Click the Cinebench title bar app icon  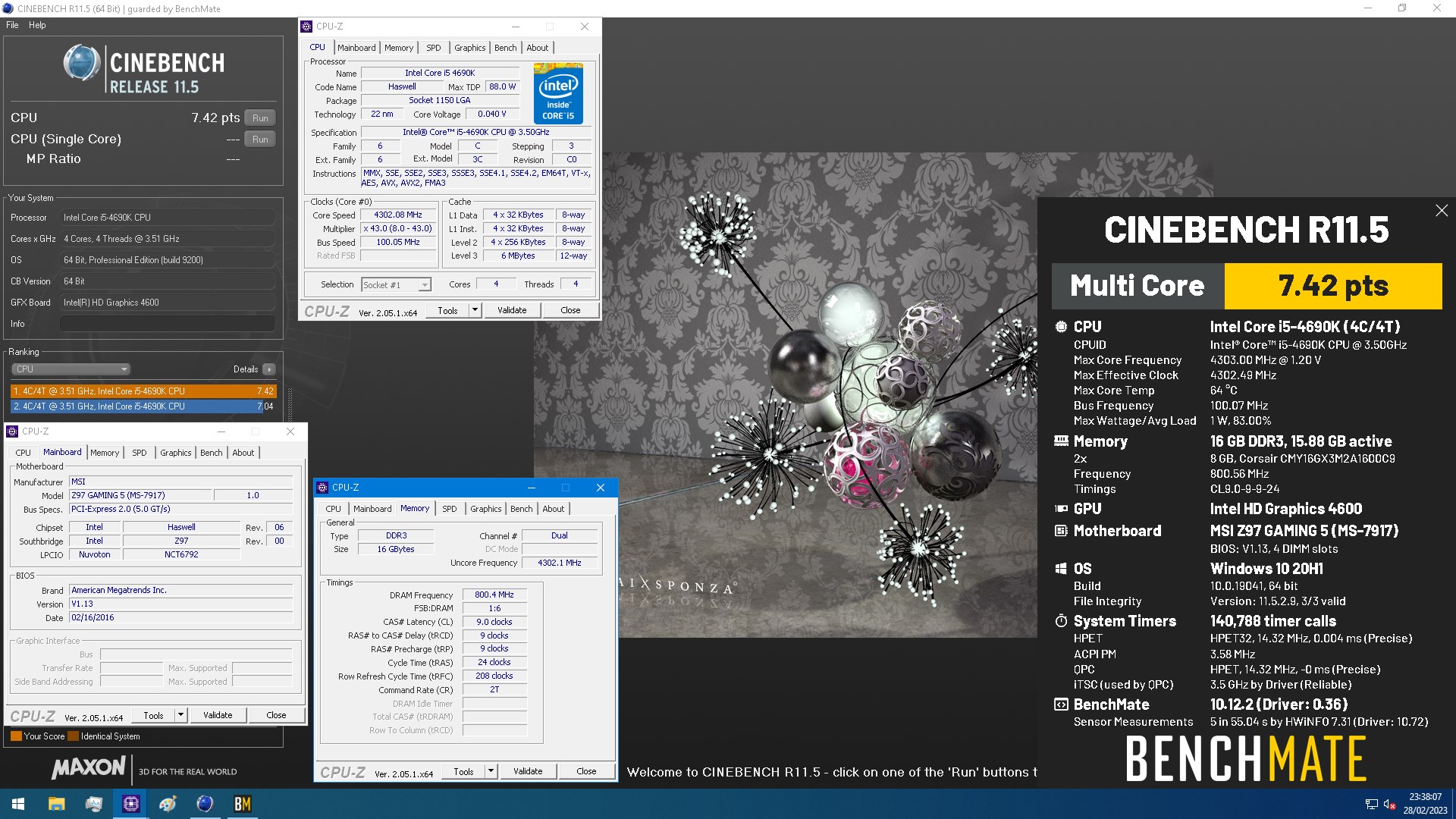tap(8, 8)
